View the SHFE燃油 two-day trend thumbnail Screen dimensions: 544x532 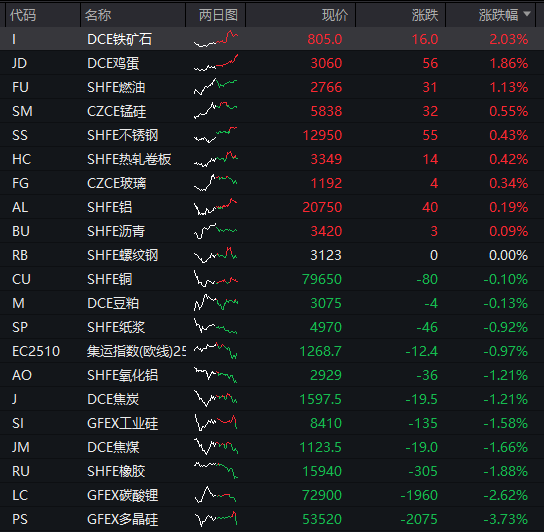click(x=216, y=87)
